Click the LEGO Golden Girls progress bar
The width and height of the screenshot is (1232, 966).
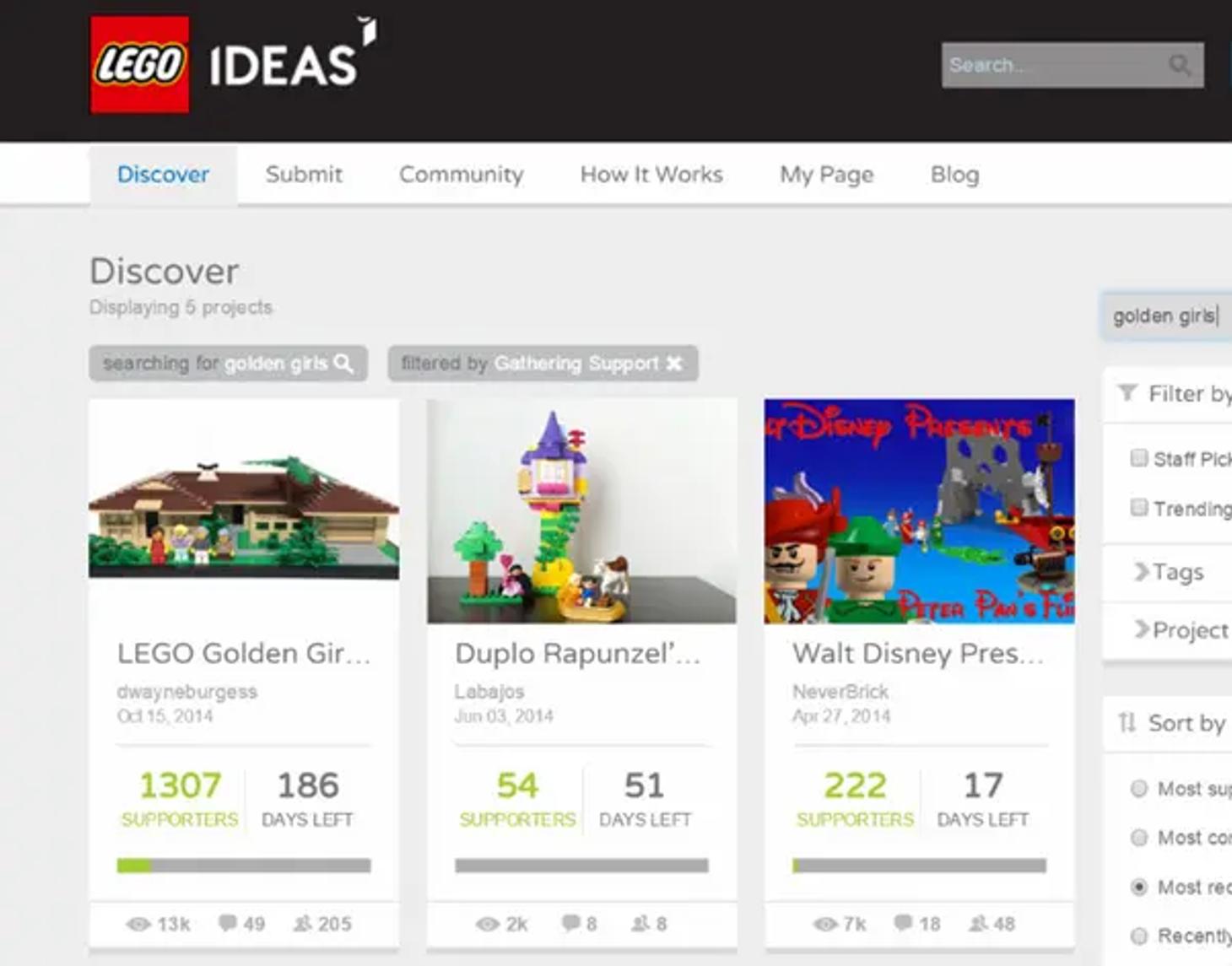click(244, 866)
